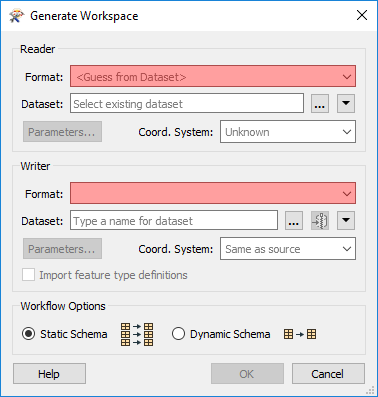
Task: Click the Reader dataset input field
Action: point(187,104)
